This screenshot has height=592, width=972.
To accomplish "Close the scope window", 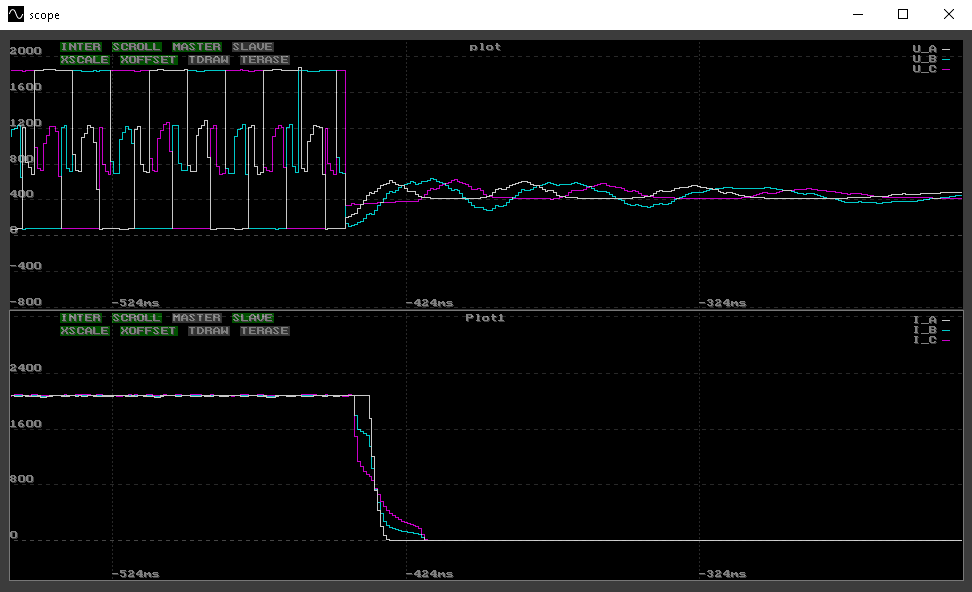I will click(x=948, y=14).
